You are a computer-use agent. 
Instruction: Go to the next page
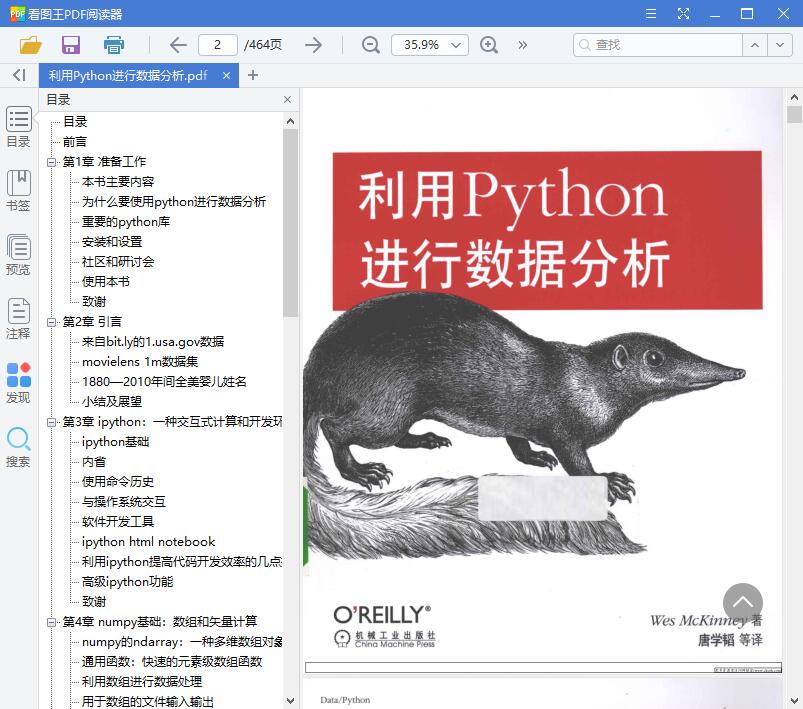point(313,45)
